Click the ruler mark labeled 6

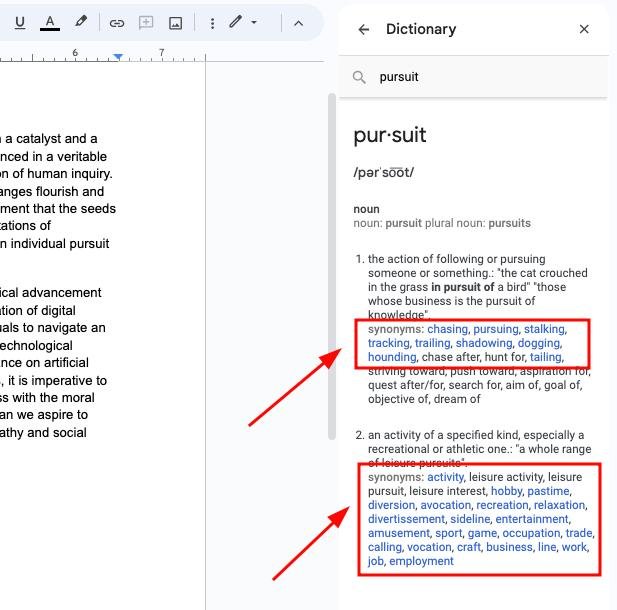(x=75, y=52)
